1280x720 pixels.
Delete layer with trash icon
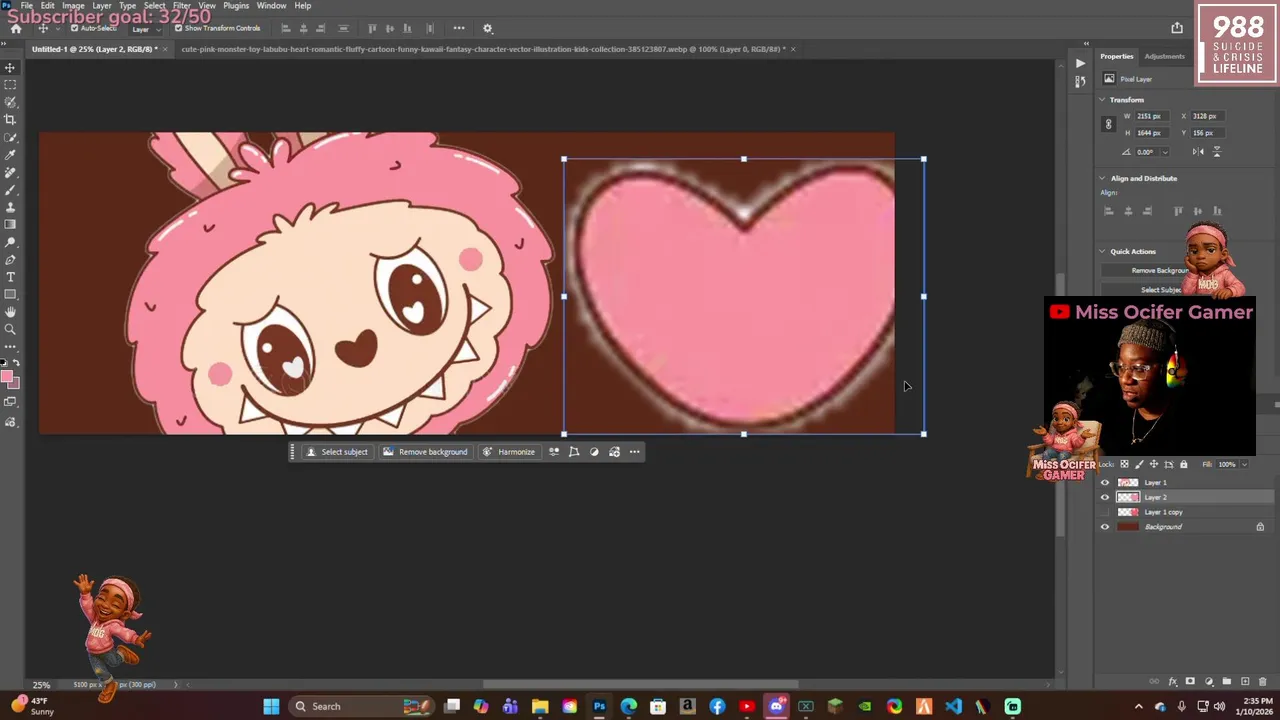pyautogui.click(x=1262, y=682)
